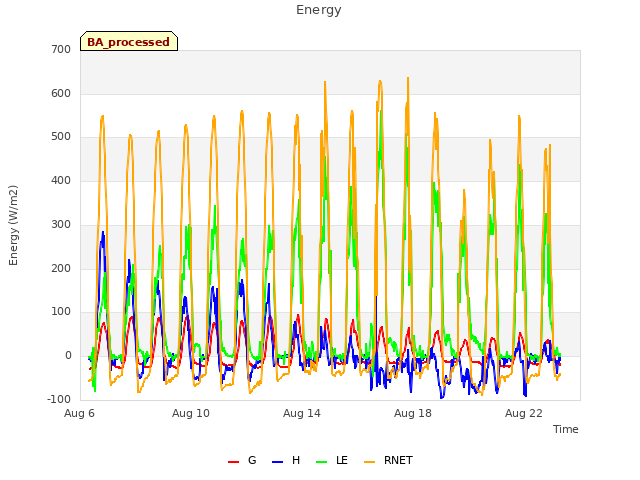640x480 pixels.
Task: Click the 600 y-axis tick label
Action: [x=61, y=93]
